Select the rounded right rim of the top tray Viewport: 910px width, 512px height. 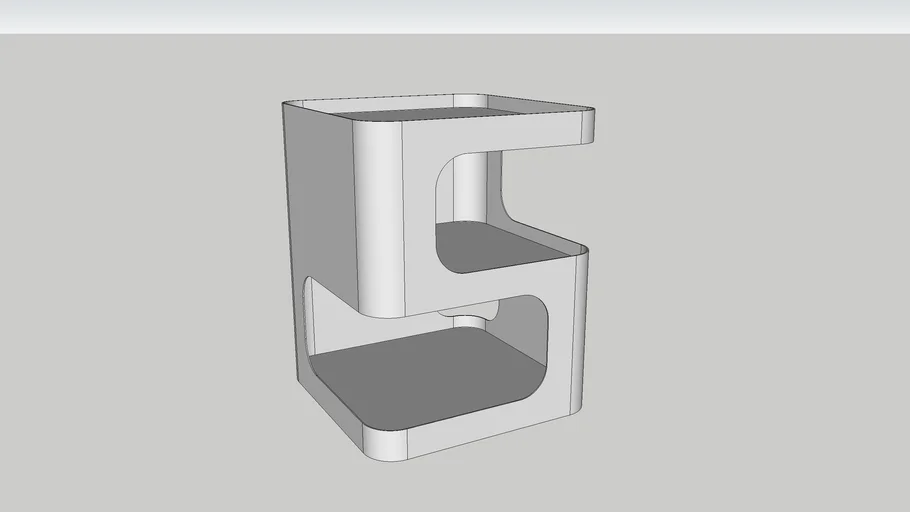(588, 127)
